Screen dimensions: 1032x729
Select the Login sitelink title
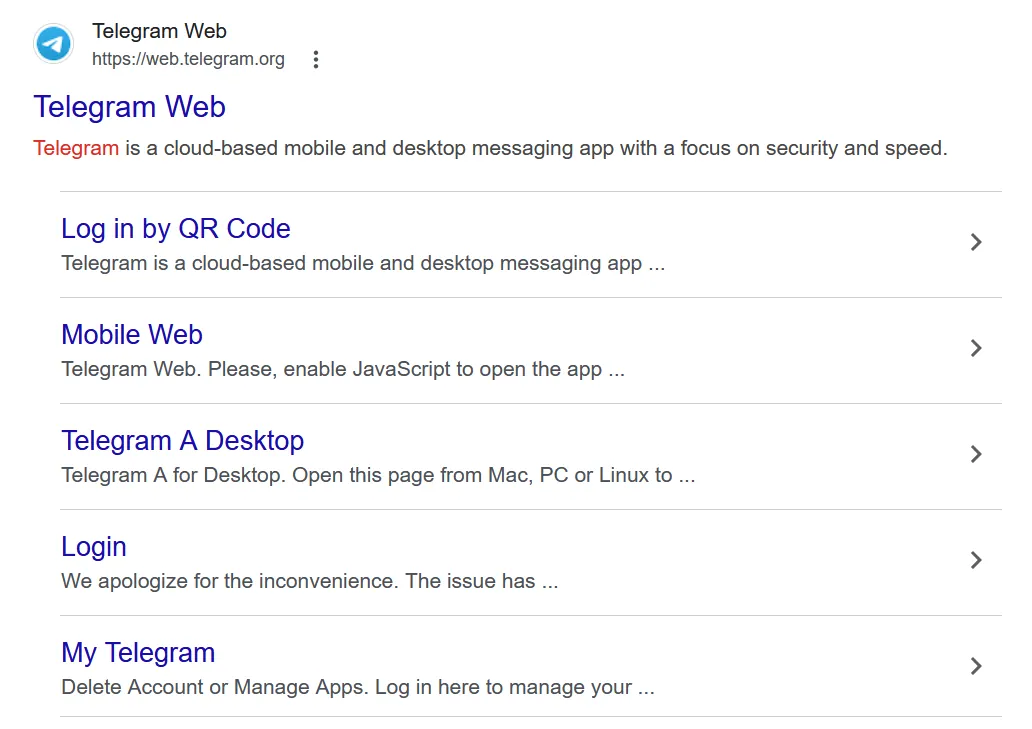point(94,547)
